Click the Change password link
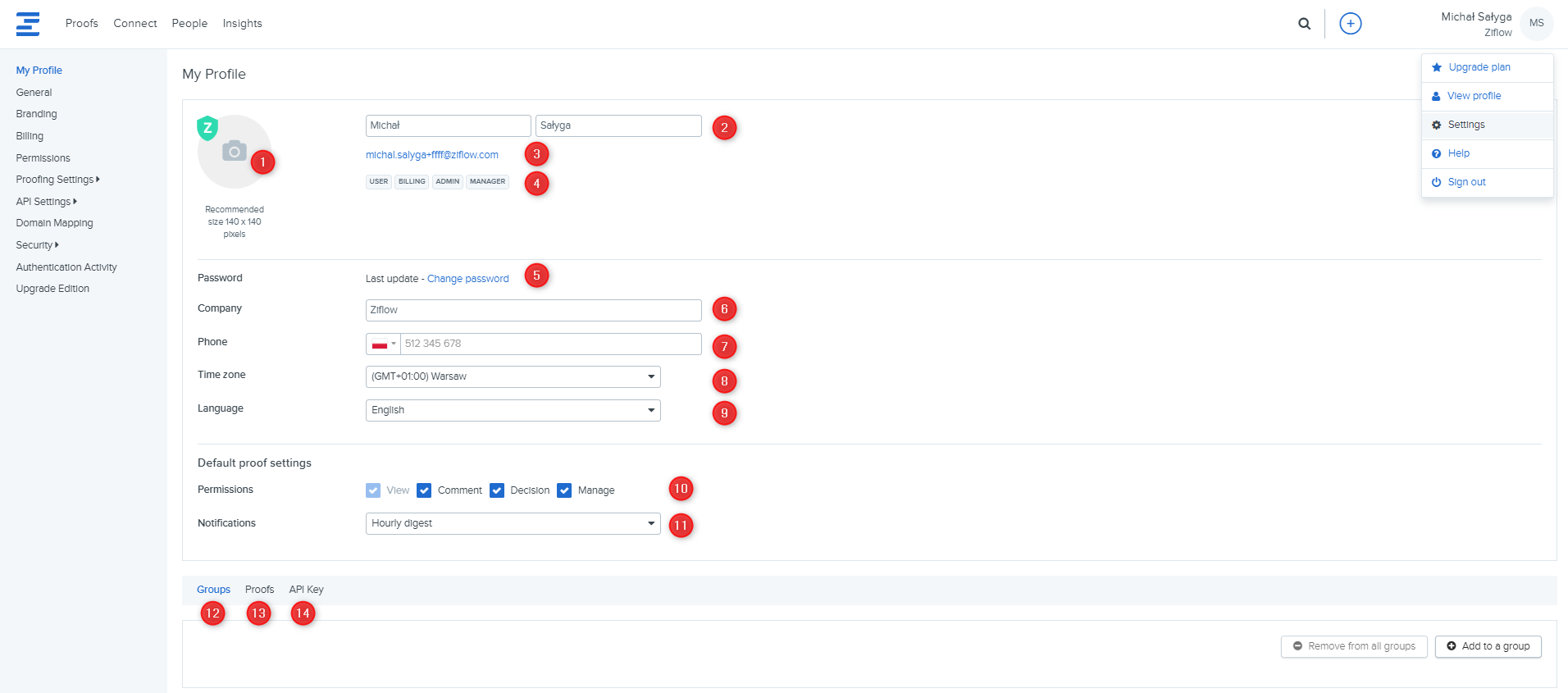 pyautogui.click(x=467, y=279)
